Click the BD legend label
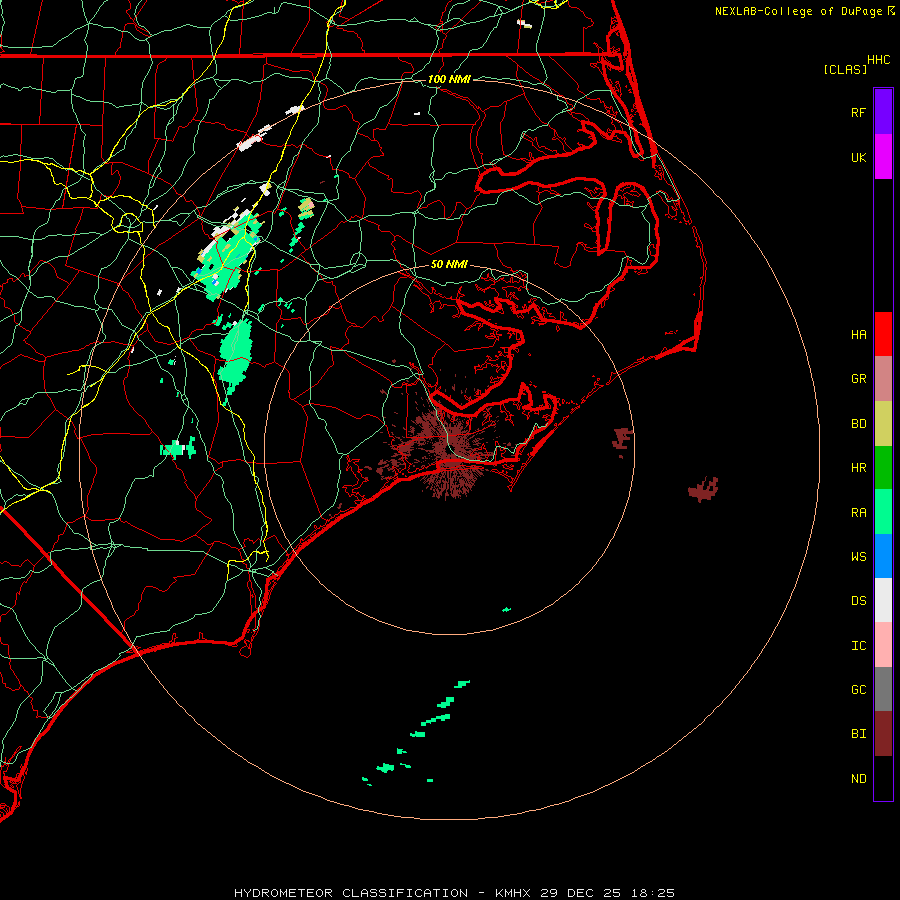Image resolution: width=900 pixels, height=900 pixels. [858, 424]
